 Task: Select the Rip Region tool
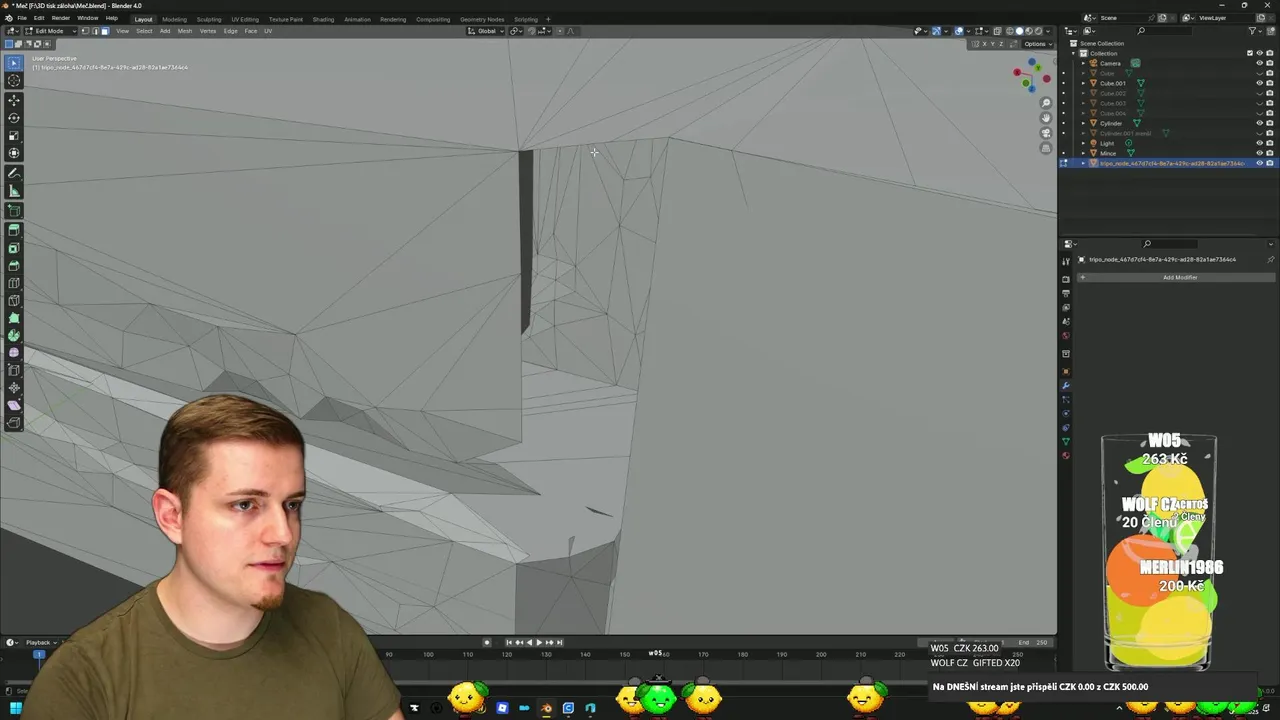point(14,423)
